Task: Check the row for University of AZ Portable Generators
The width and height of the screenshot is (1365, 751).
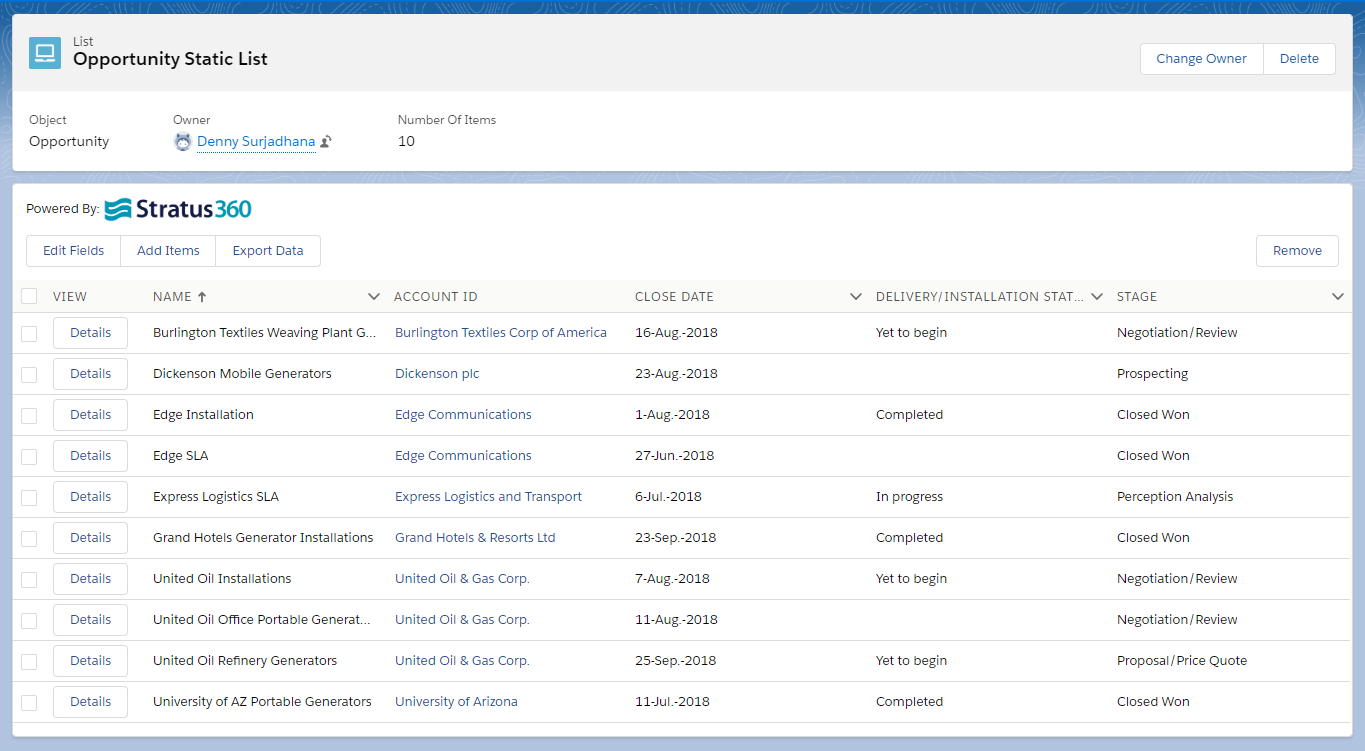Action: click(x=28, y=701)
